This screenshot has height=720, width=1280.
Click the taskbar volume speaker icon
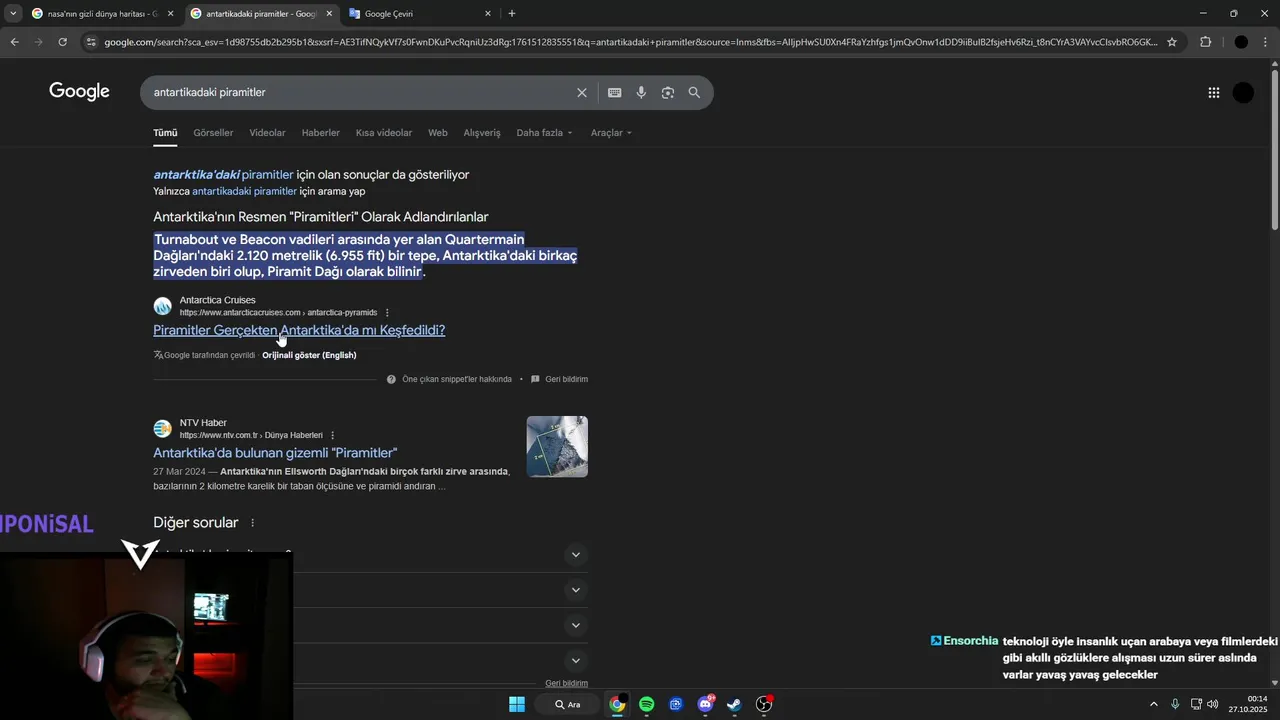click(1213, 704)
